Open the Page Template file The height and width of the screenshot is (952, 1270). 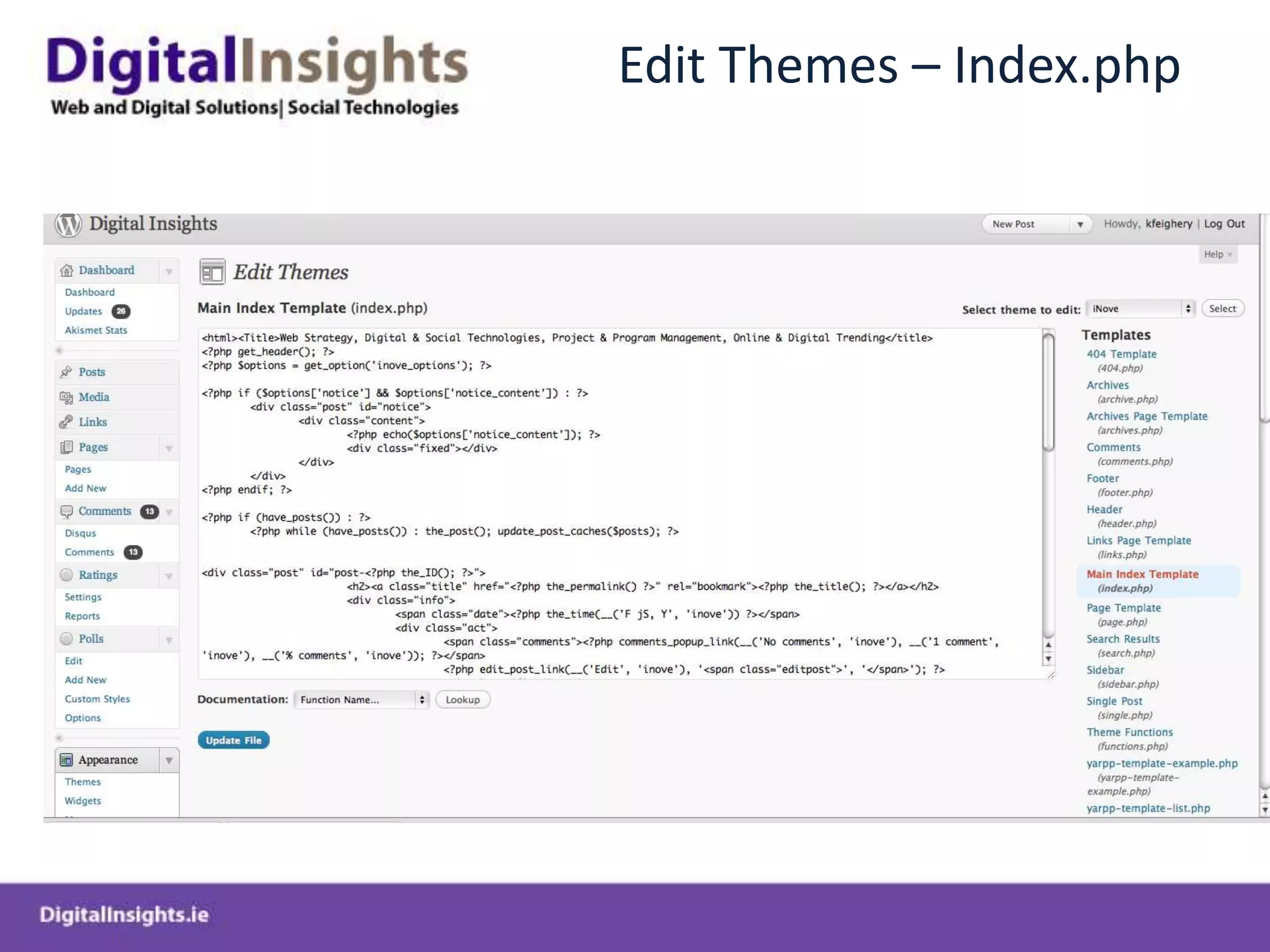[x=1124, y=608]
